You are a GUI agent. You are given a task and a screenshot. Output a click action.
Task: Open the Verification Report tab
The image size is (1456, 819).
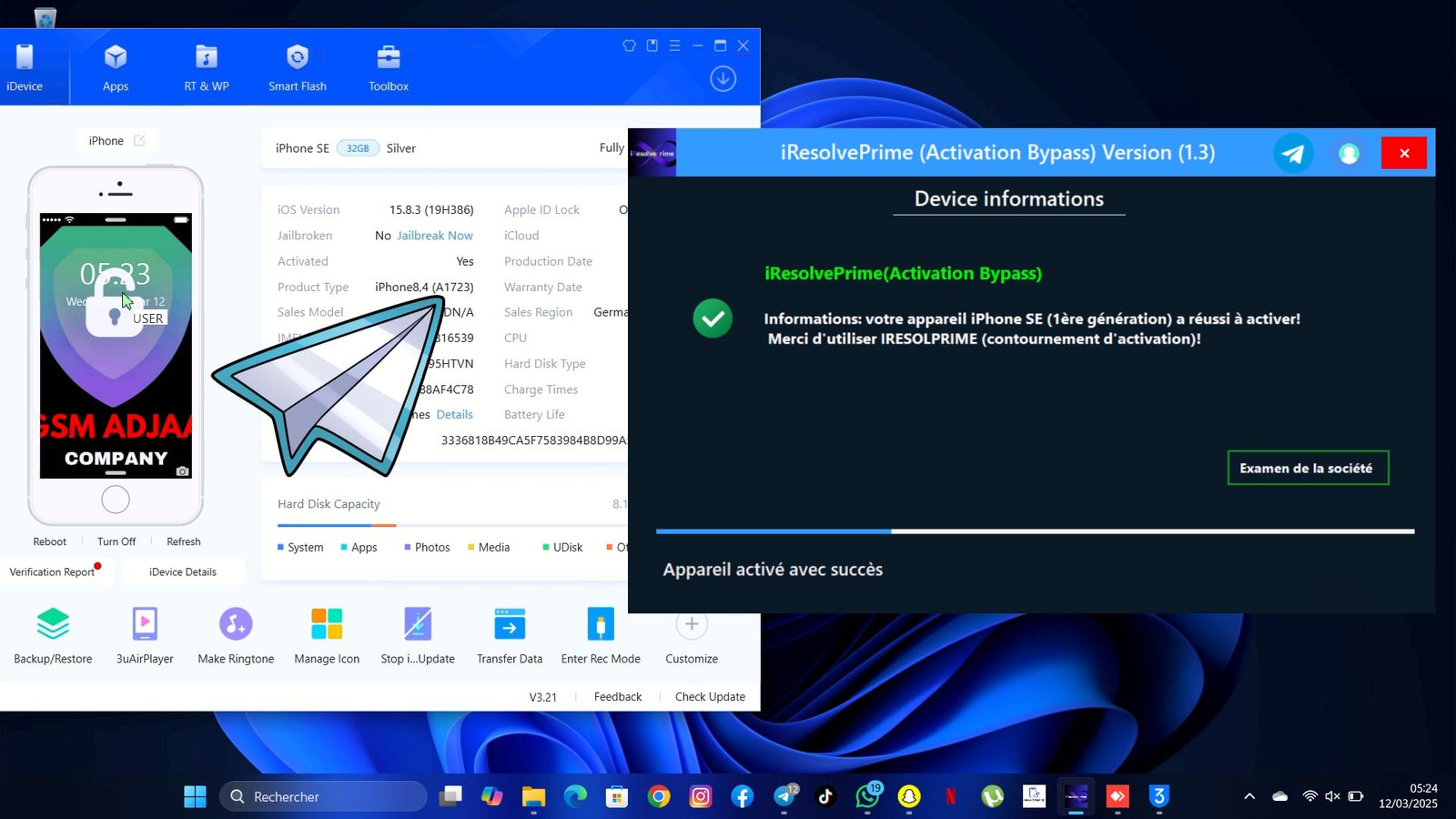tap(53, 571)
